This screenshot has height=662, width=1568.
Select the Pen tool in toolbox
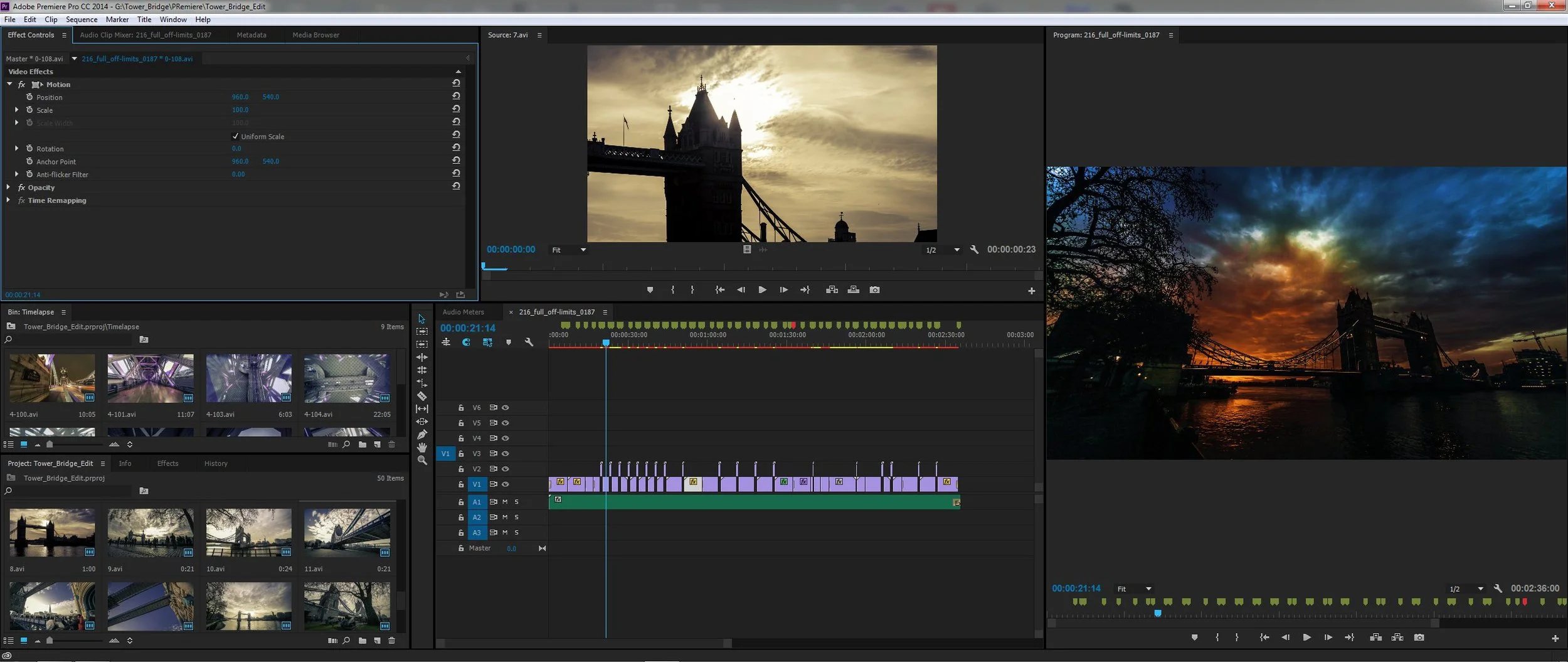(x=422, y=434)
